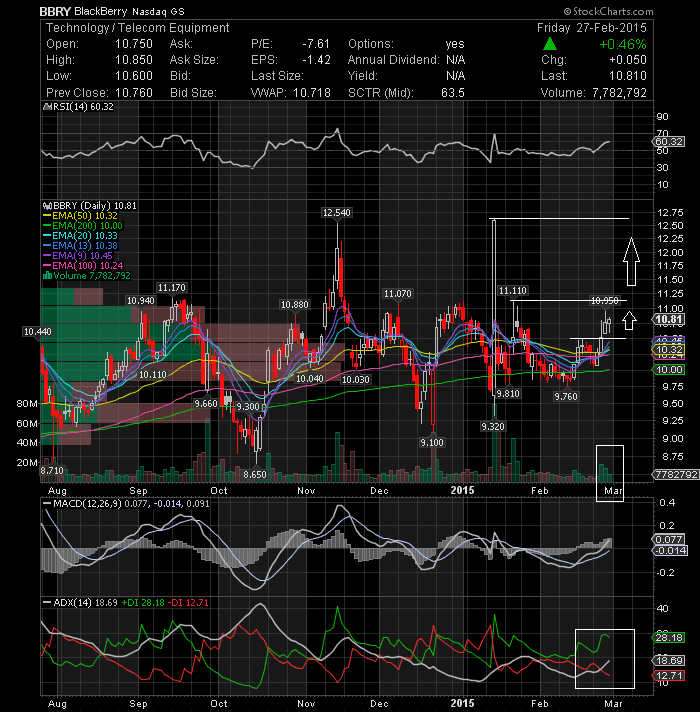Click the green line swatch for EMA(200)
The image size is (700, 712).
(47, 226)
